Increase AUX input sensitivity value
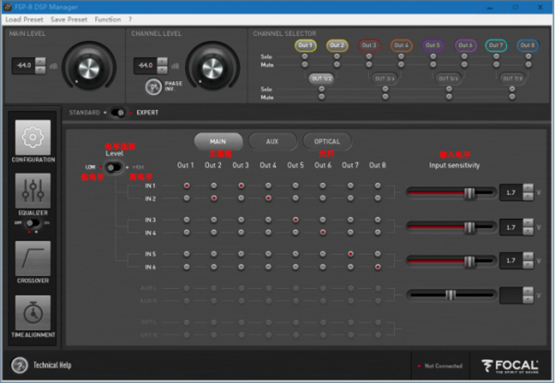The width and height of the screenshot is (555, 383). coord(528,291)
